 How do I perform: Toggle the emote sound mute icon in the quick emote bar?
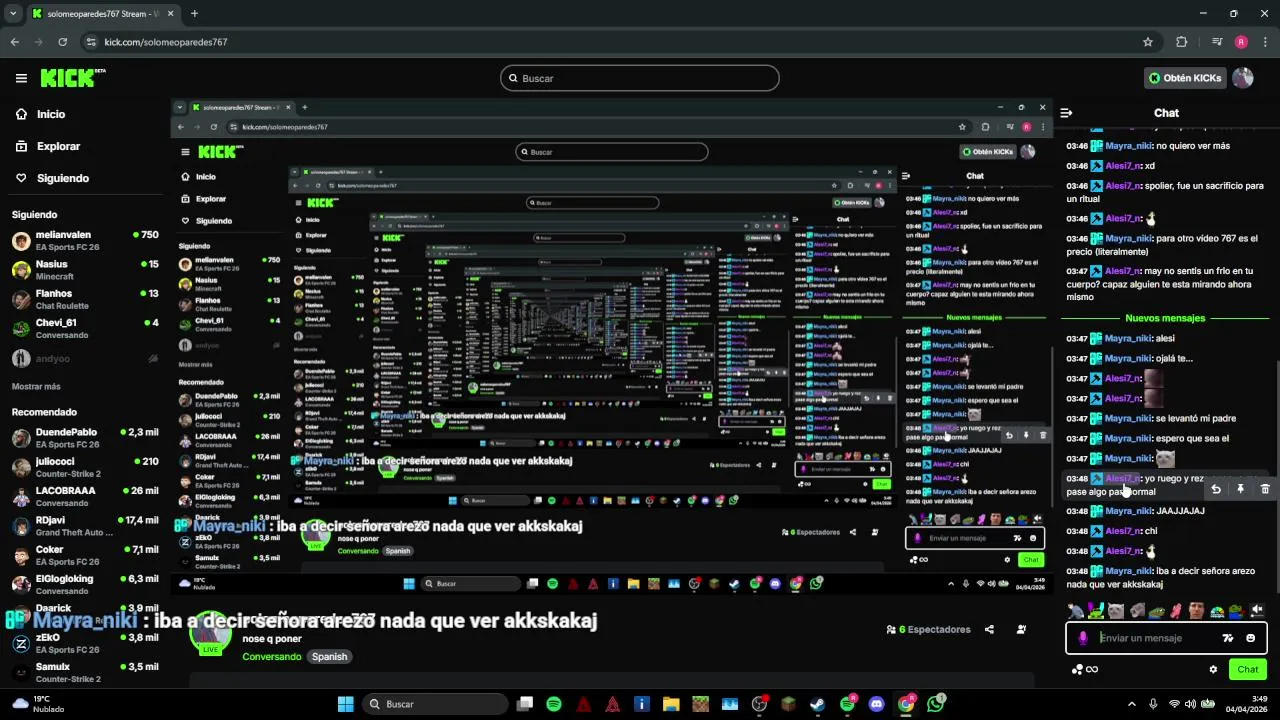click(1257, 610)
